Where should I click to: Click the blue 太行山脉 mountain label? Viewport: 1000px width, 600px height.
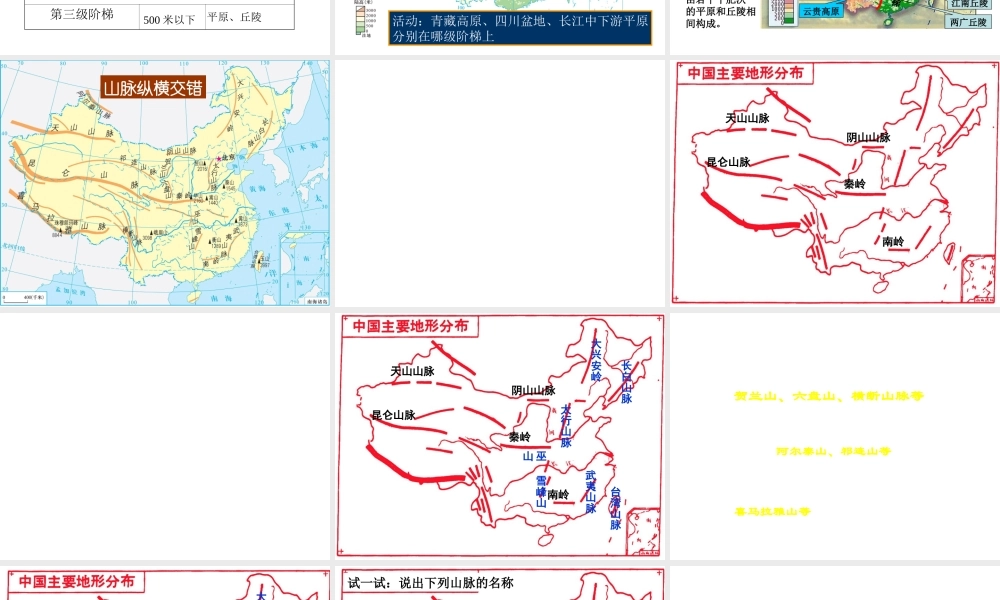(566, 426)
